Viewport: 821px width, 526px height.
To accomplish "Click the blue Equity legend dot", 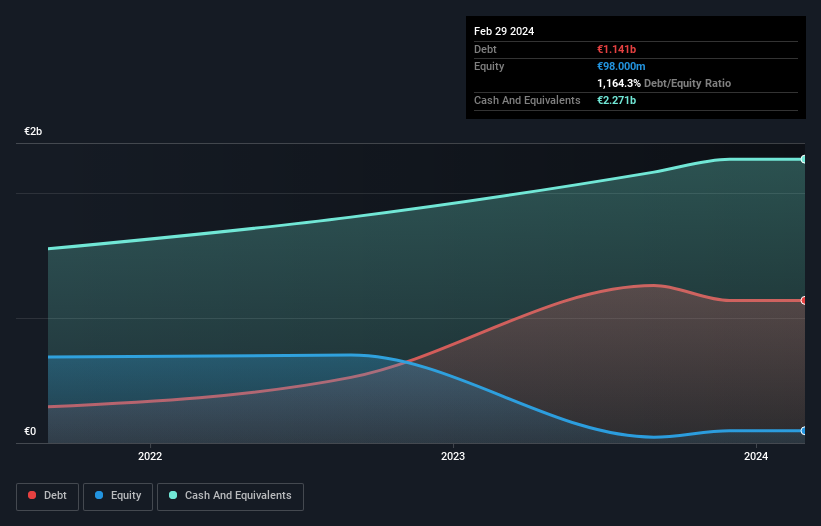I will click(99, 495).
